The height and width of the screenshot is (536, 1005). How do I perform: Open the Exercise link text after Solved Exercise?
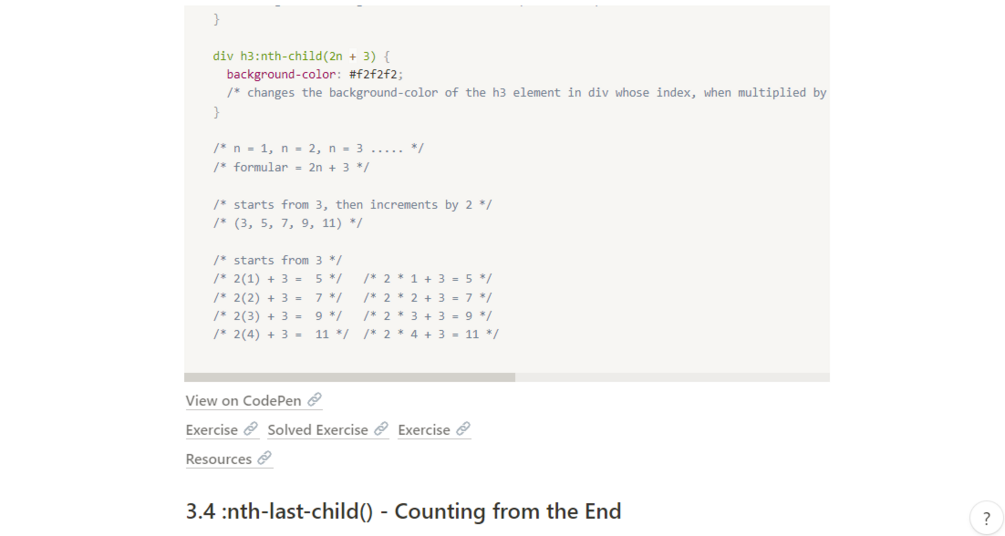(x=424, y=430)
